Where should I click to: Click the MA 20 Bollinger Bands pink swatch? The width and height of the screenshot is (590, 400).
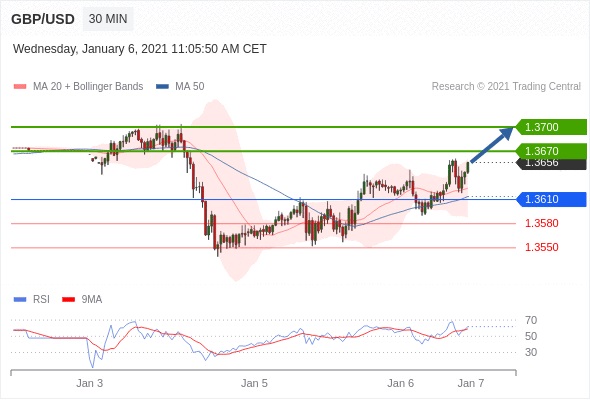point(20,87)
